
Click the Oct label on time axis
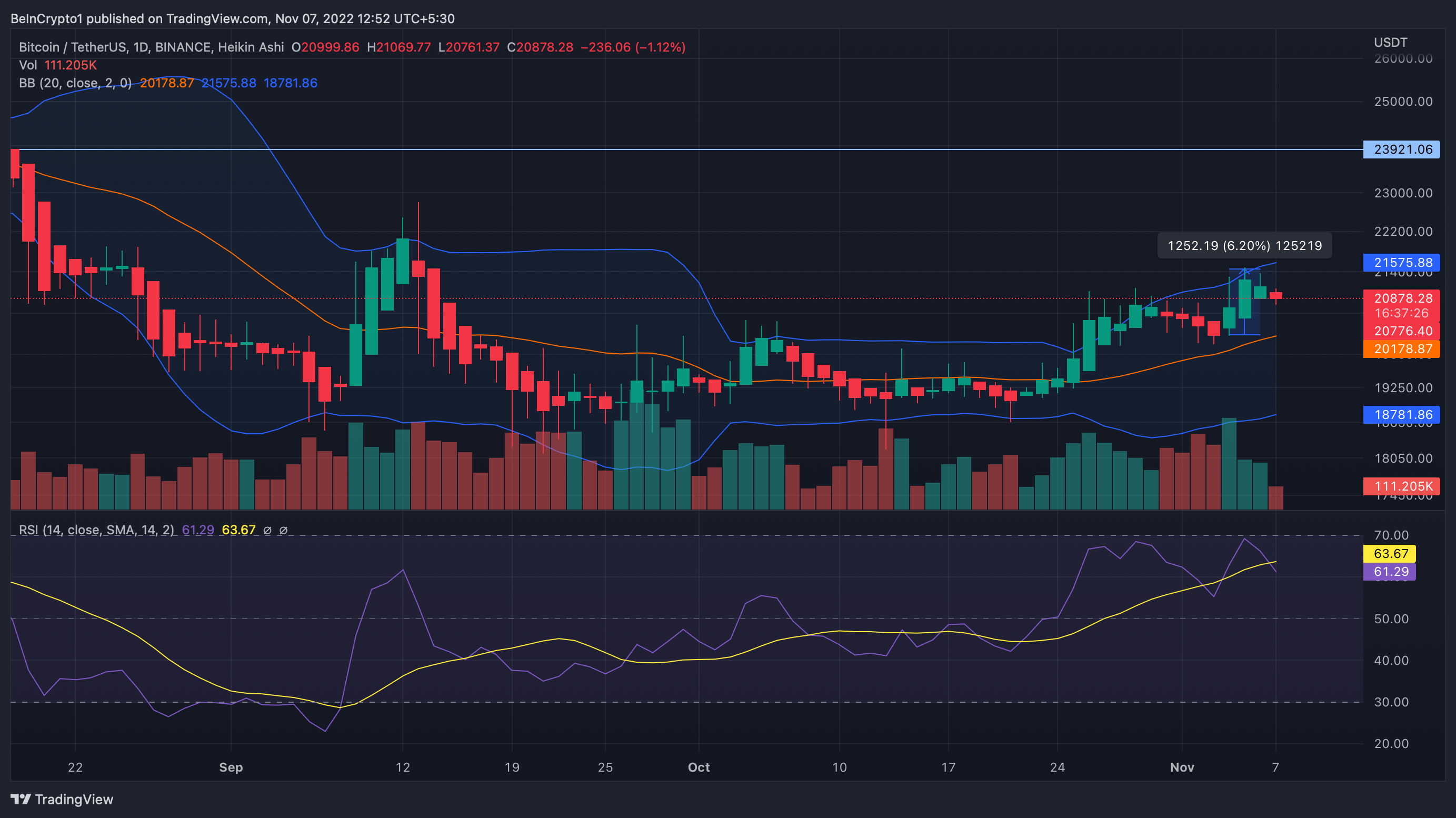(699, 767)
